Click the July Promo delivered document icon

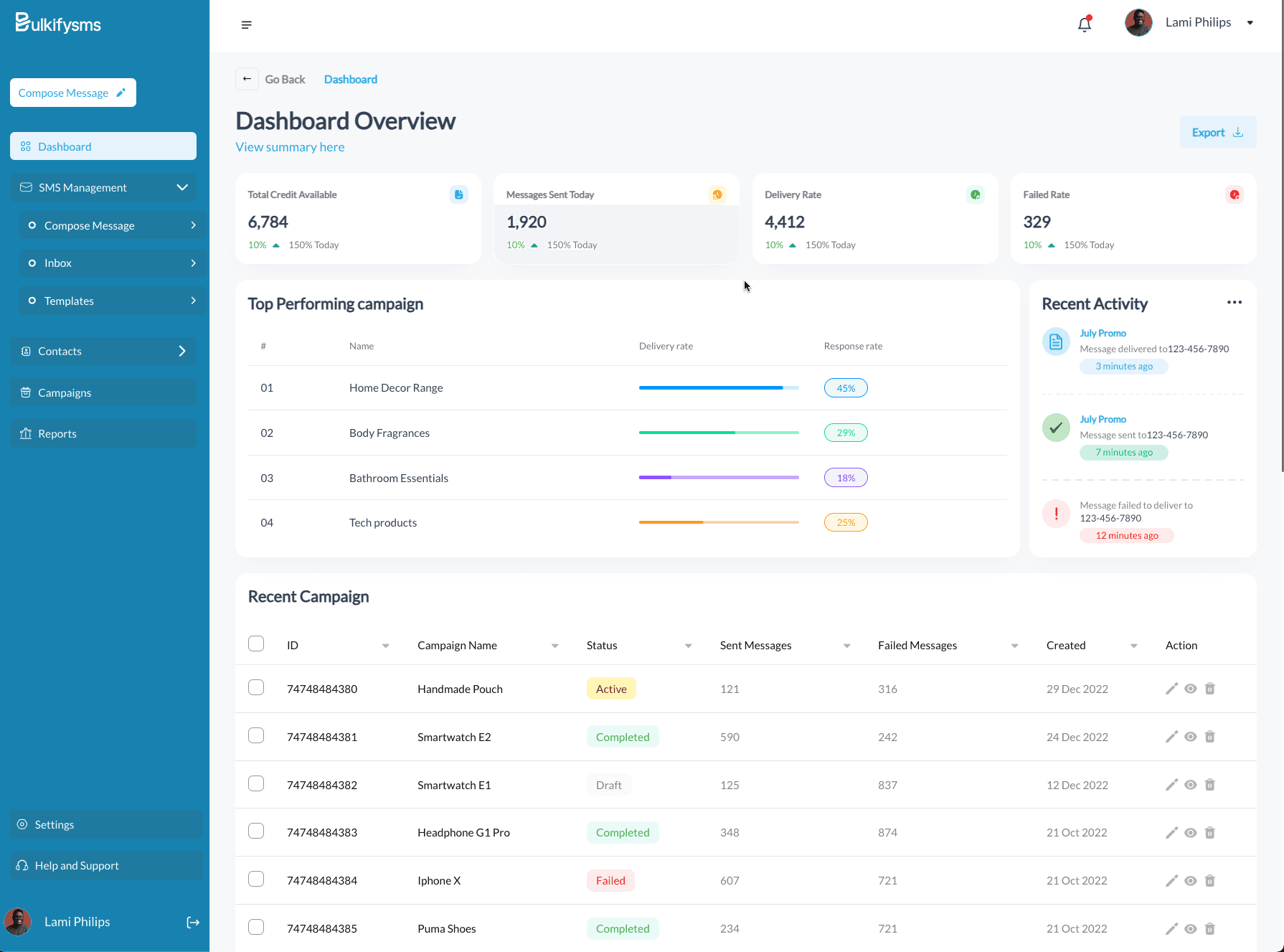point(1056,342)
